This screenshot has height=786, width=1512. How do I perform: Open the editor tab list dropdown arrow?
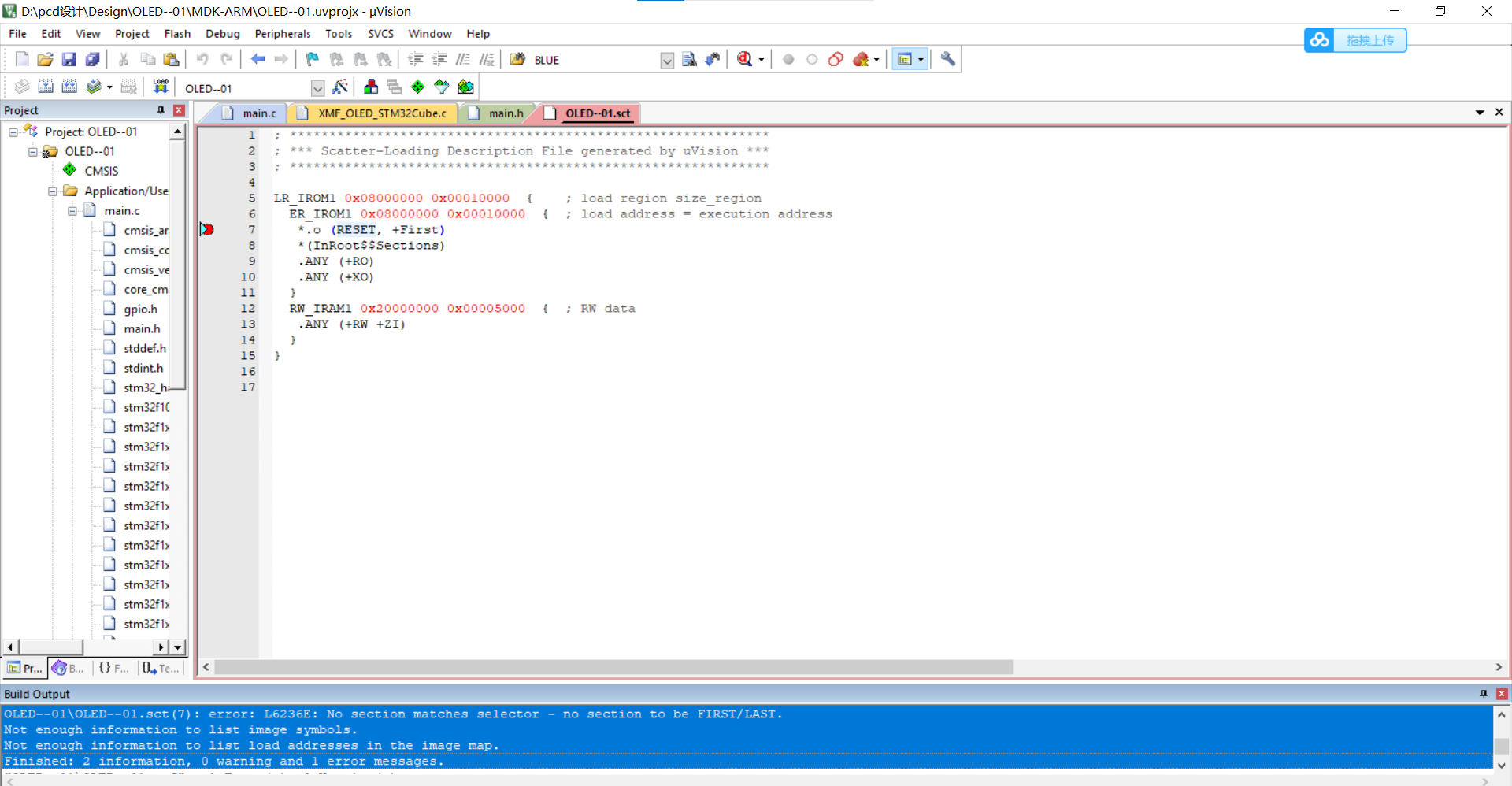(1480, 113)
